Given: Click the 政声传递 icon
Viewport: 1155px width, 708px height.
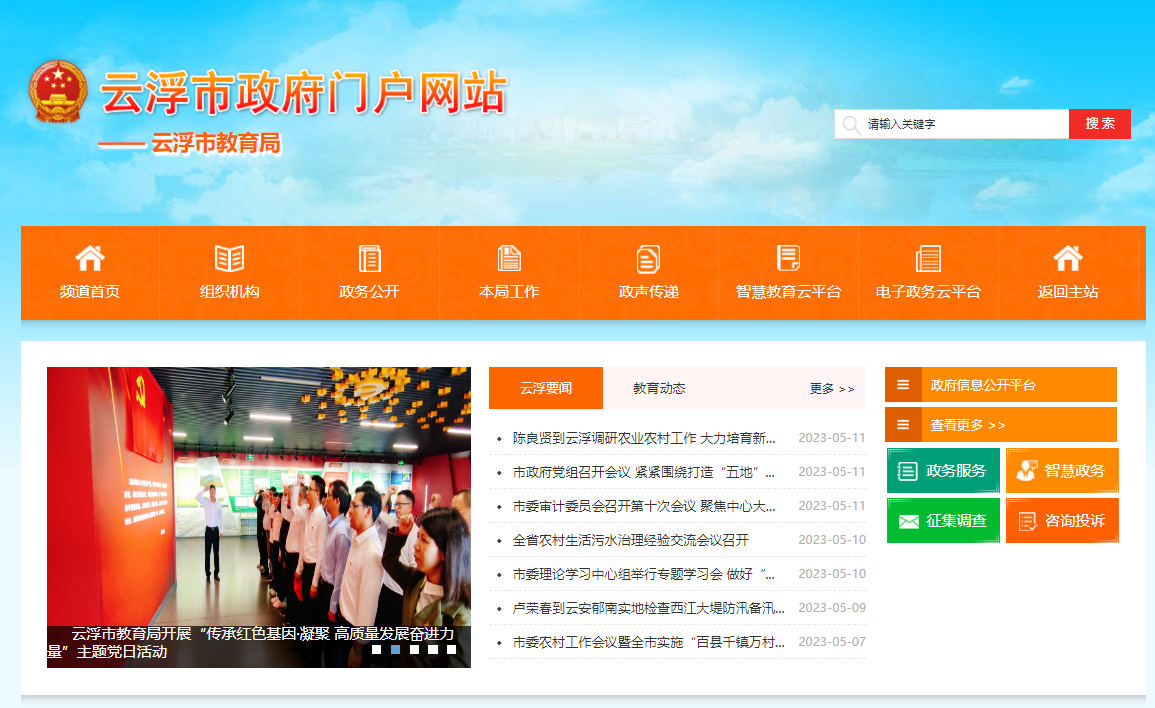Looking at the screenshot, I should click(648, 259).
